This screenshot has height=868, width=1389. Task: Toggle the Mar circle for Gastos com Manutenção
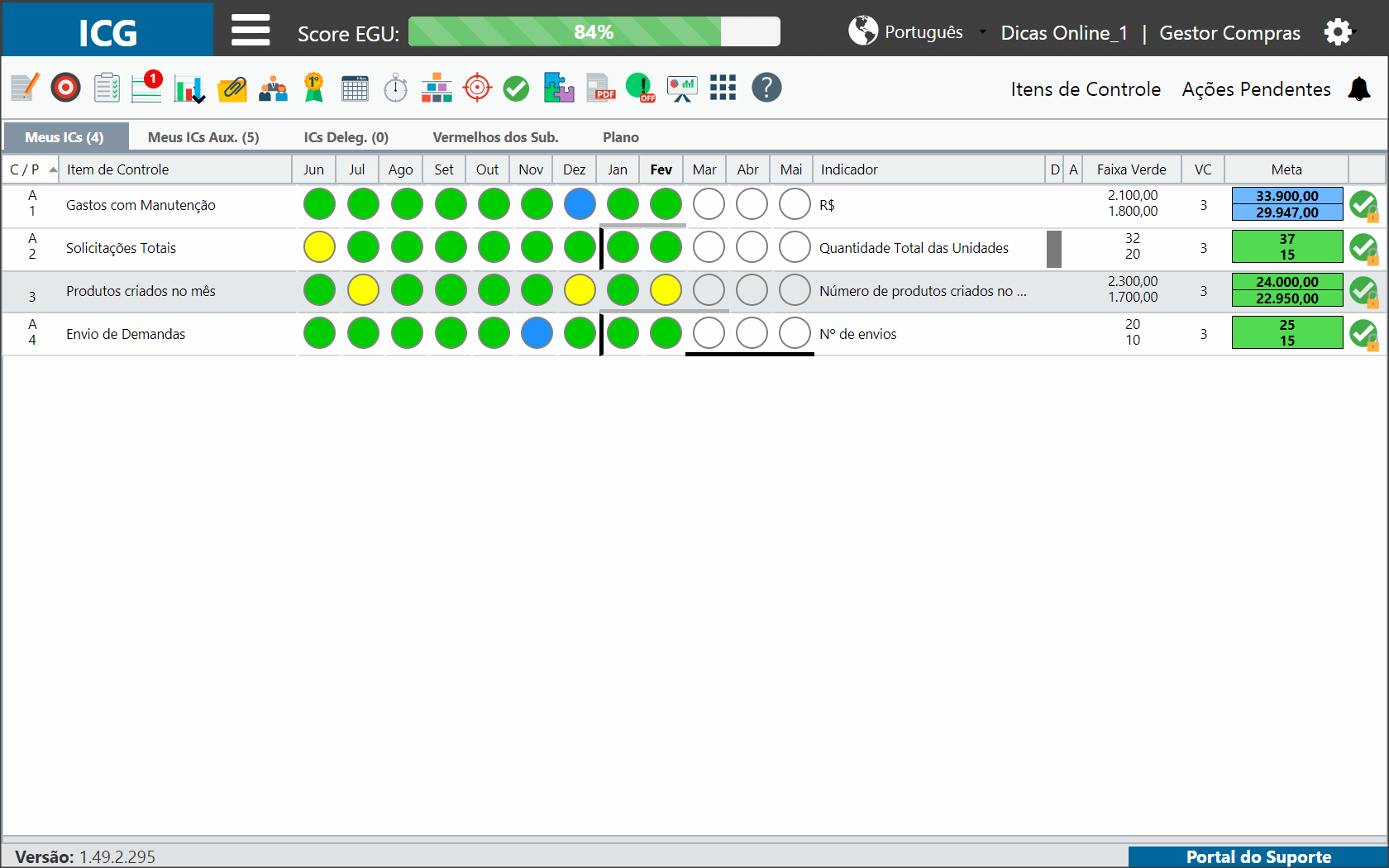click(x=709, y=204)
